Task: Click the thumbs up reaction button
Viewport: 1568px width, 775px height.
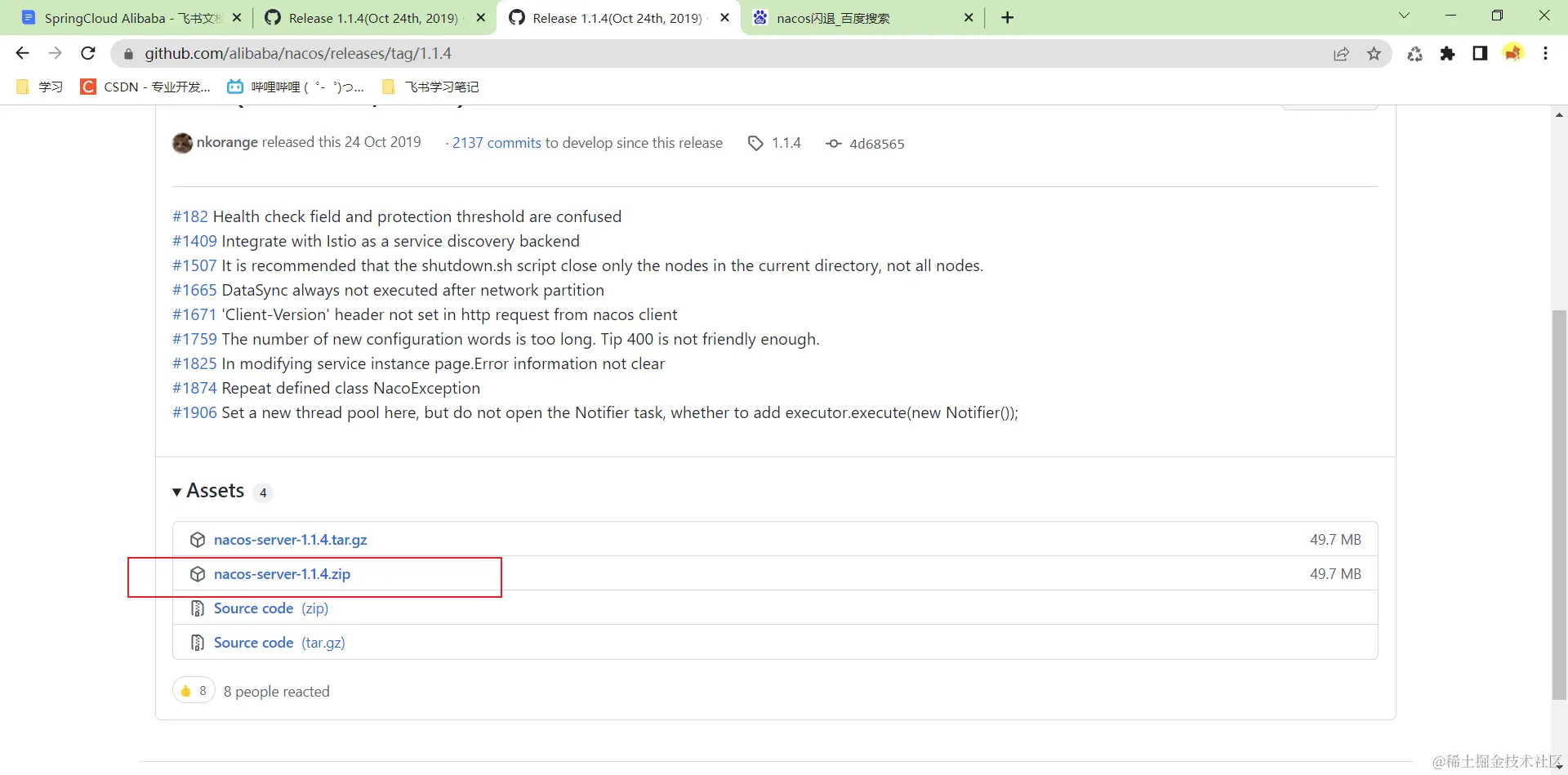Action: tap(194, 691)
